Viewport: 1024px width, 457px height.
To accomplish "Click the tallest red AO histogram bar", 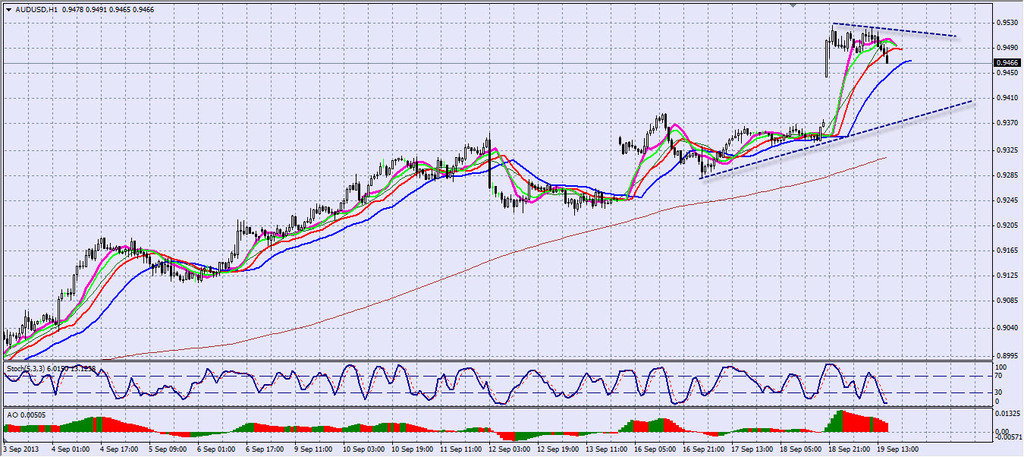I will (x=841, y=421).
